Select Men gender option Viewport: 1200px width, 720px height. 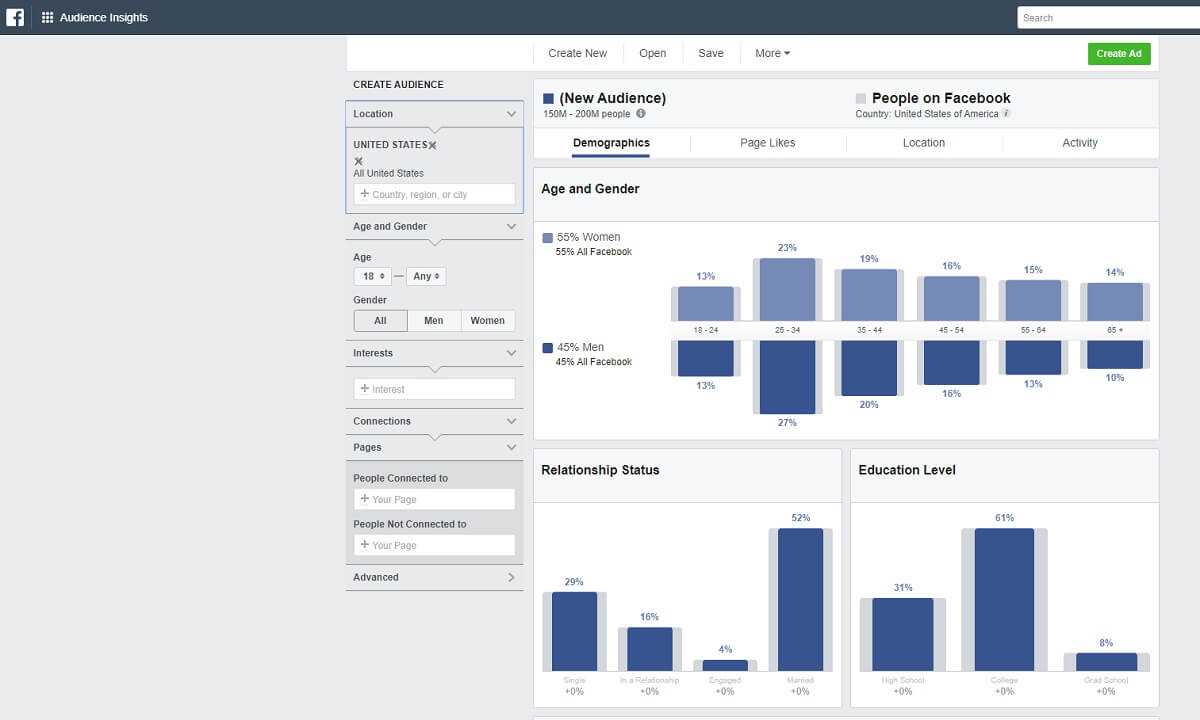[x=434, y=321]
